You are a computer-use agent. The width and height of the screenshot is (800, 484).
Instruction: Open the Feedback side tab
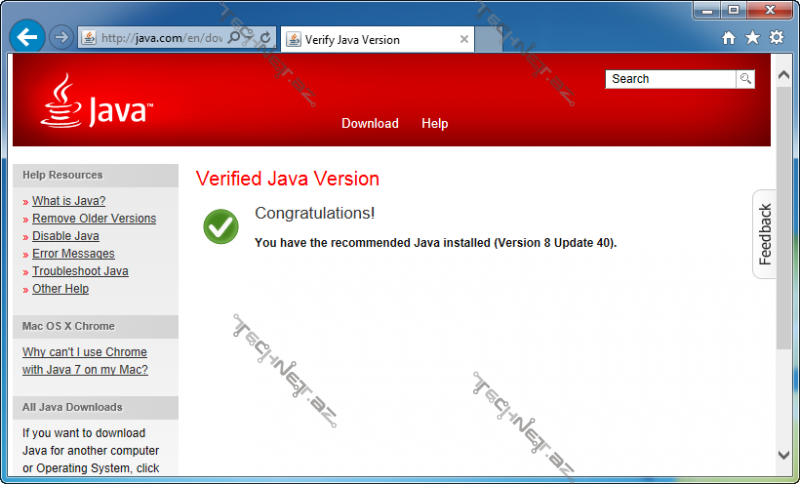(764, 234)
